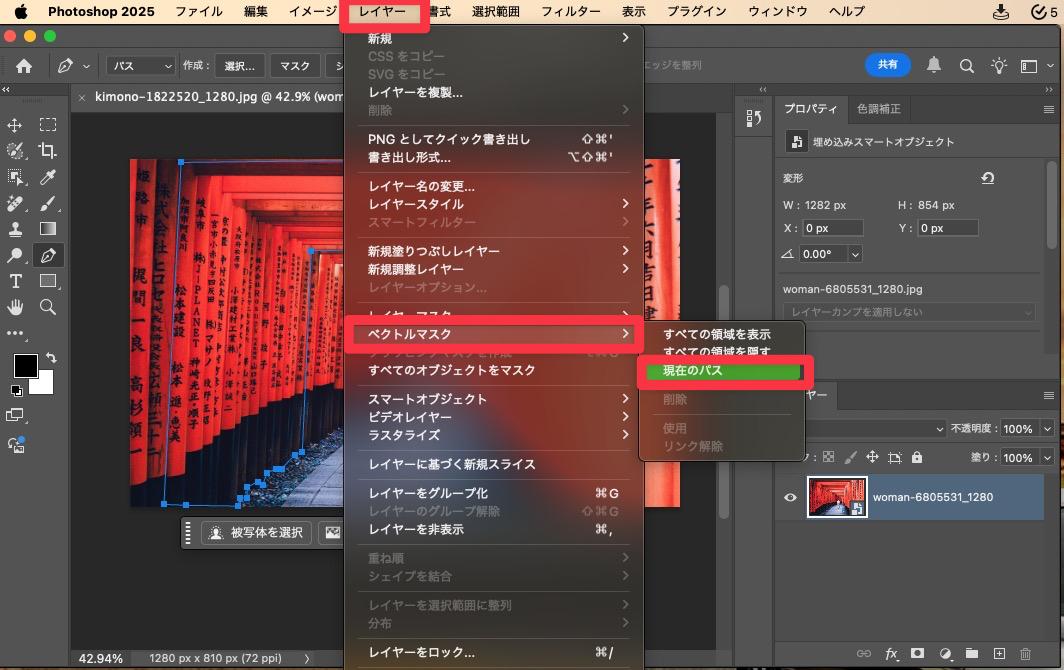This screenshot has width=1064, height=670.
Task: Select the Move tool
Action: [14, 125]
